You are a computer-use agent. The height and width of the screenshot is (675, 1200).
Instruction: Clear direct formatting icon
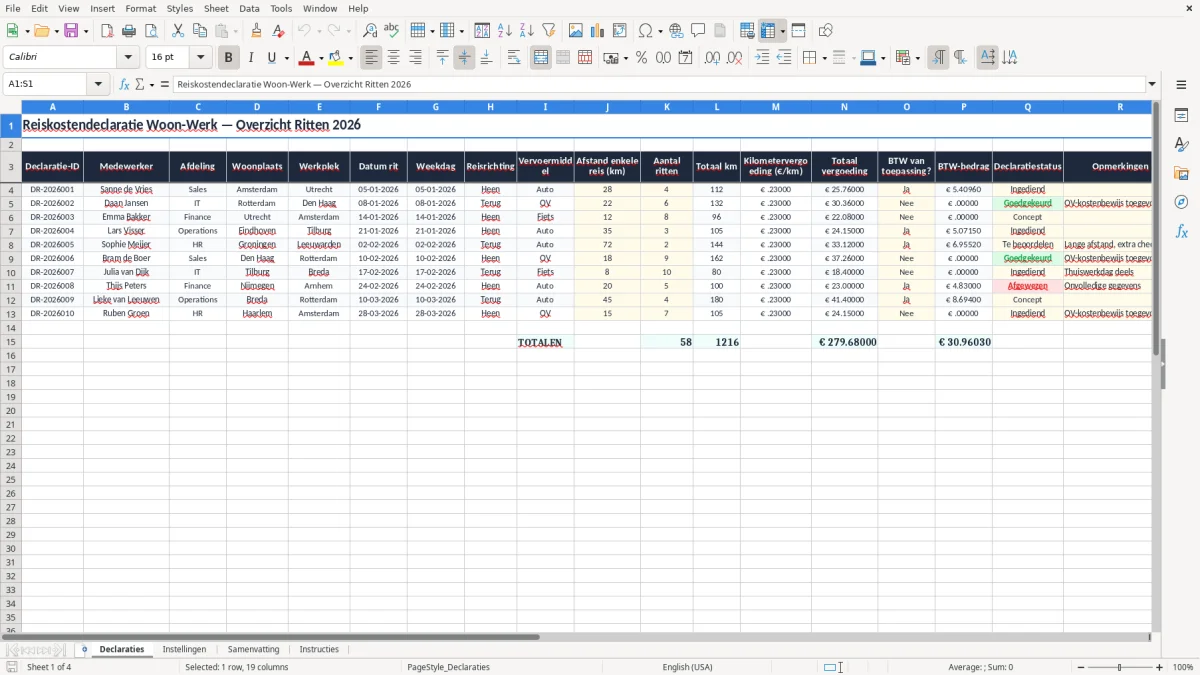[278, 31]
